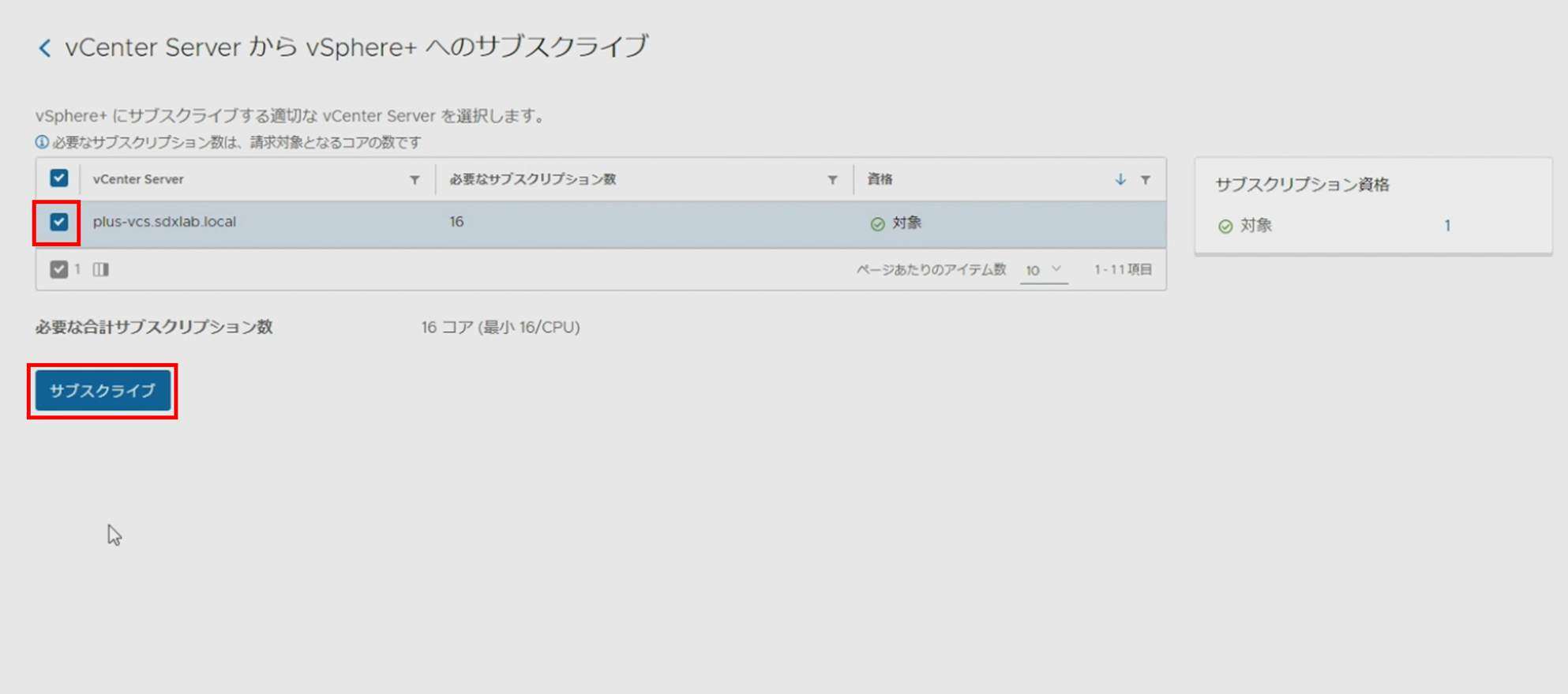1568x694 pixels.
Task: Open filter for vCenter Server column
Action: (415, 180)
